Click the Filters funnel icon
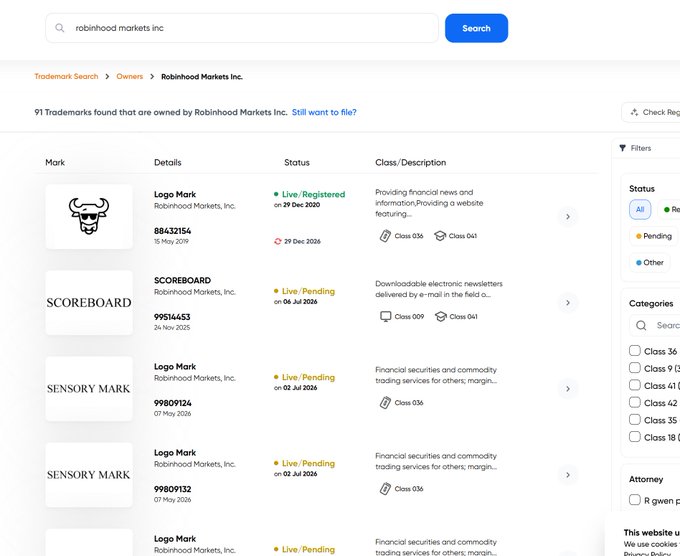This screenshot has width=680, height=556. tap(623, 148)
